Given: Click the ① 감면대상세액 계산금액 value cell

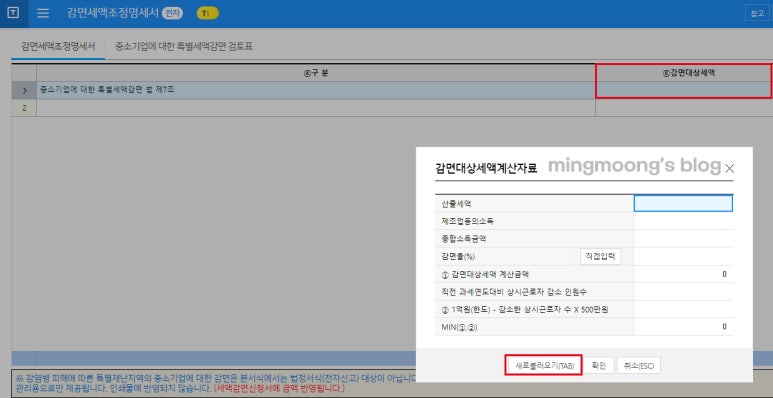Looking at the screenshot, I should pyautogui.click(x=683, y=274).
